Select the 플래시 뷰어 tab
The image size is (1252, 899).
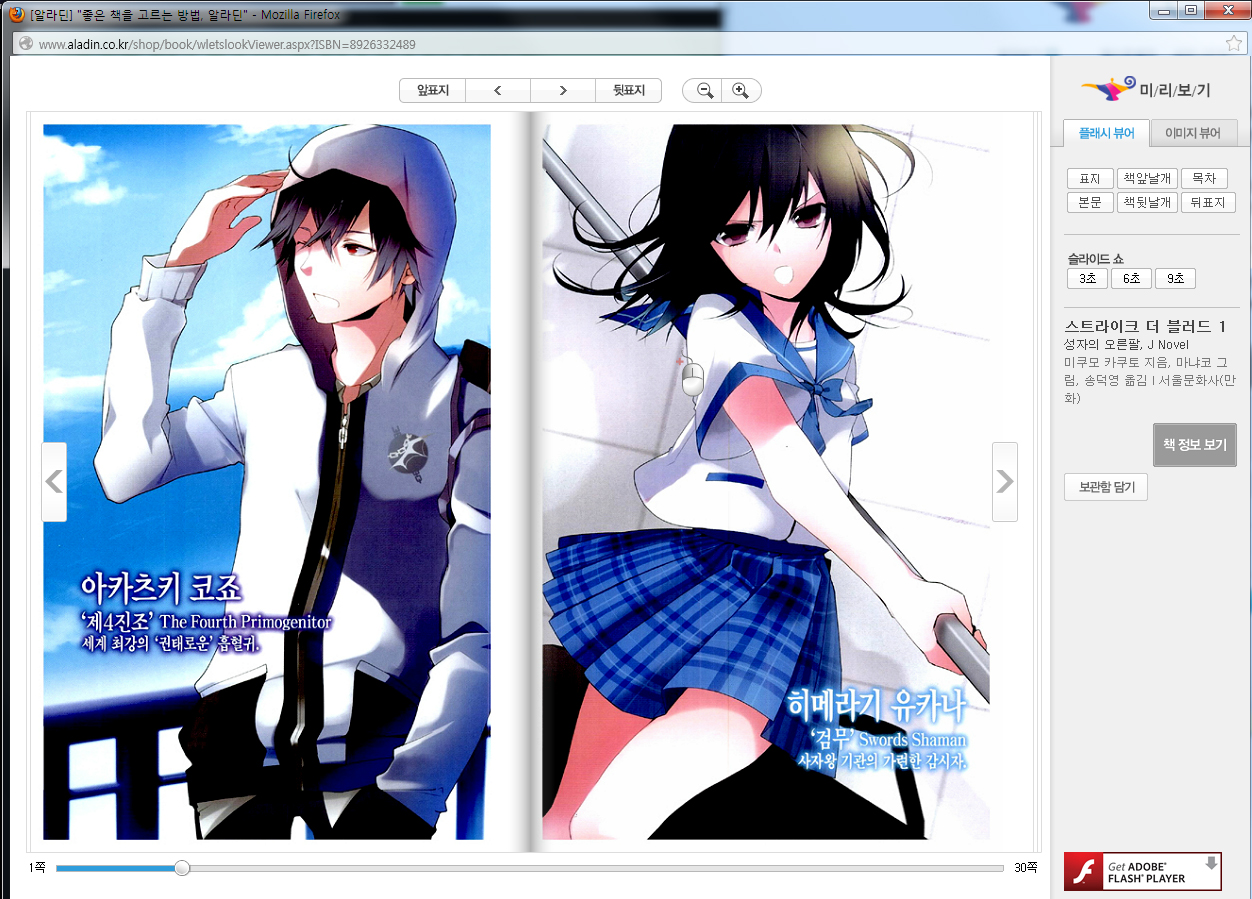point(1106,133)
